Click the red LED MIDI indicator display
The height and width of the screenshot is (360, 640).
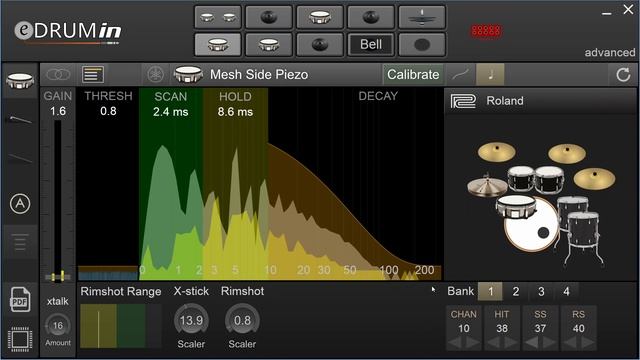click(486, 31)
